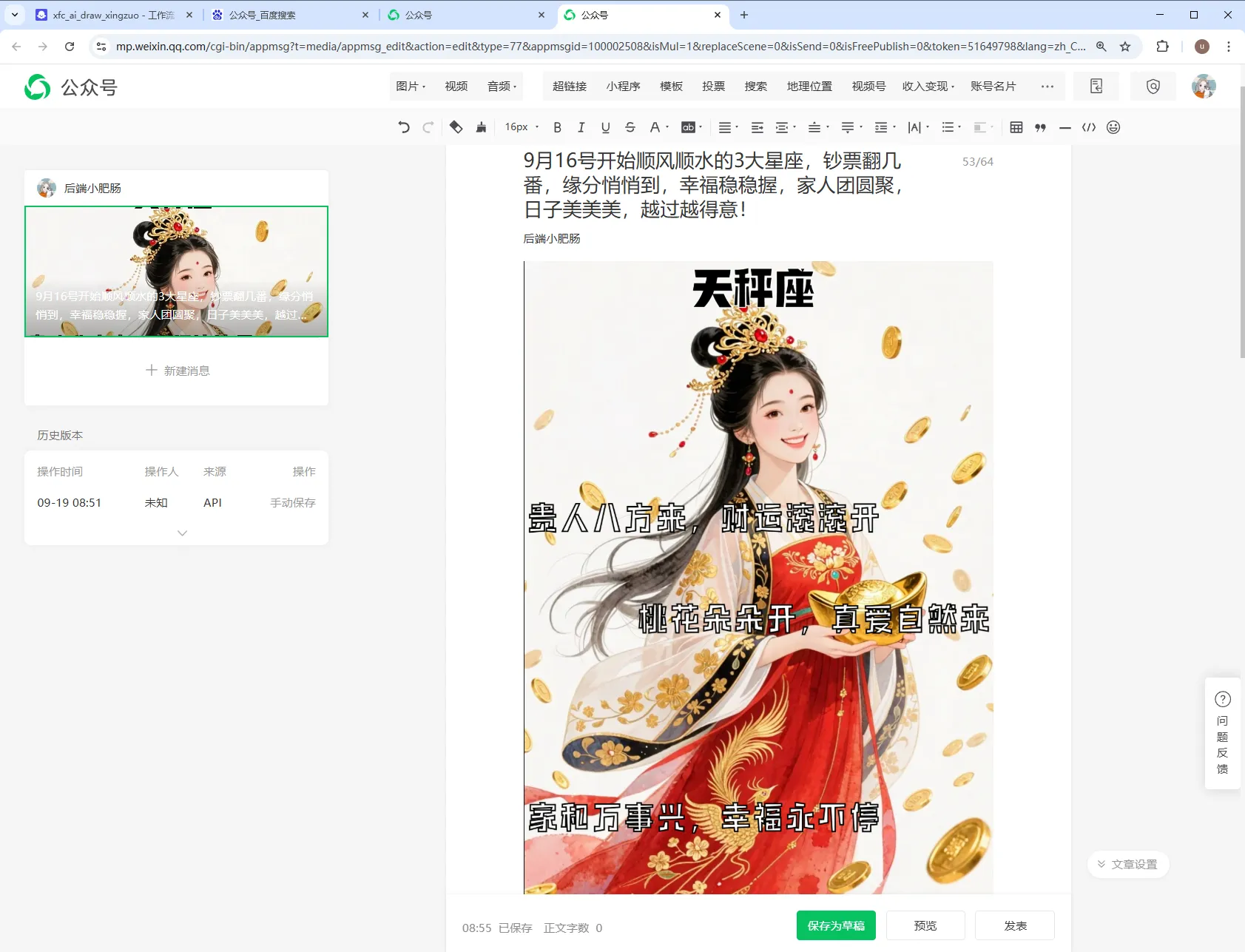Click the 预览 preview button
Image resolution: width=1245 pixels, height=952 pixels.
coord(925,925)
